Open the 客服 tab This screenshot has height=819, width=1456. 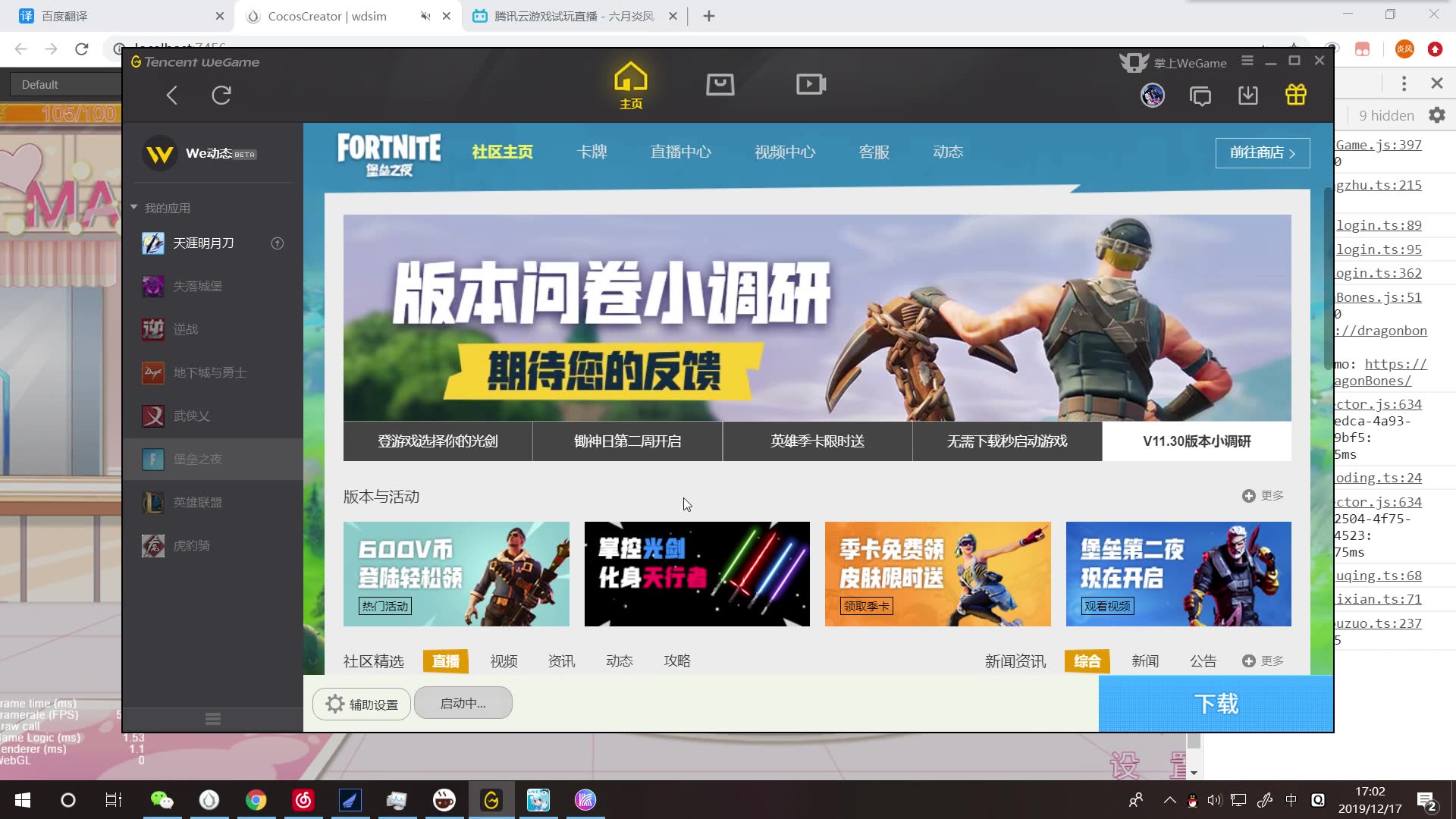[874, 152]
